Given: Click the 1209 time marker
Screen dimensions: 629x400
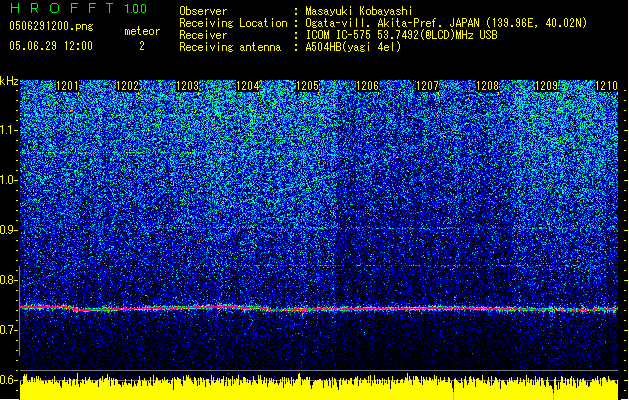Looking at the screenshot, I should click(547, 86).
